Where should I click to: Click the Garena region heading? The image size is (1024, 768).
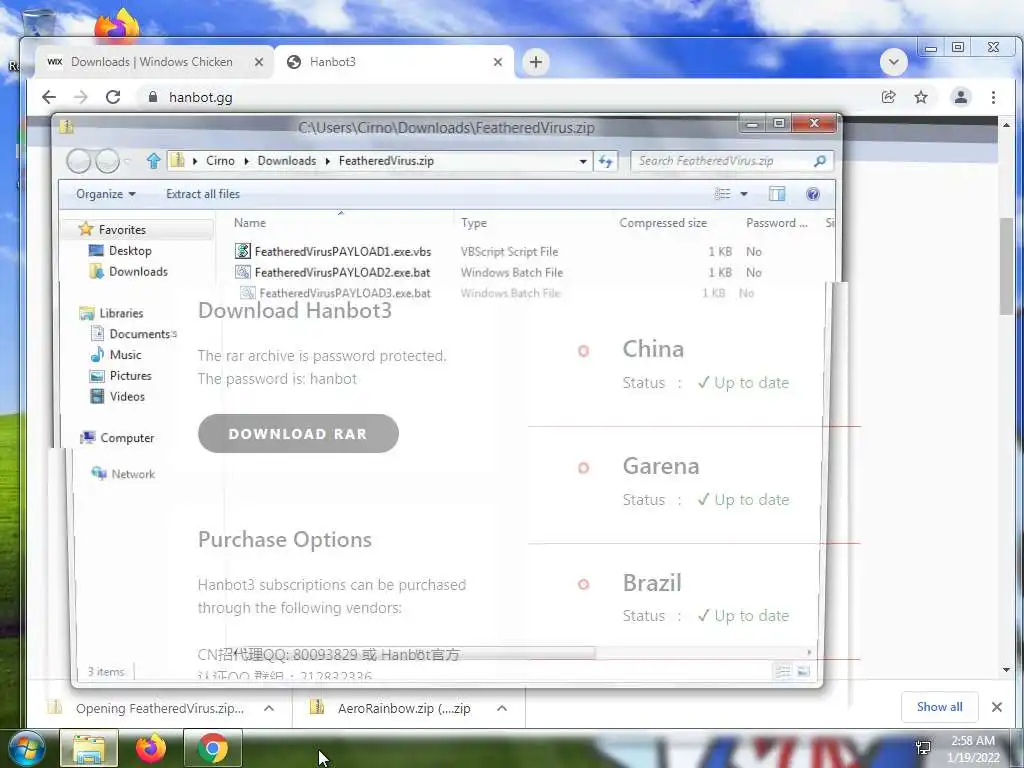(661, 466)
